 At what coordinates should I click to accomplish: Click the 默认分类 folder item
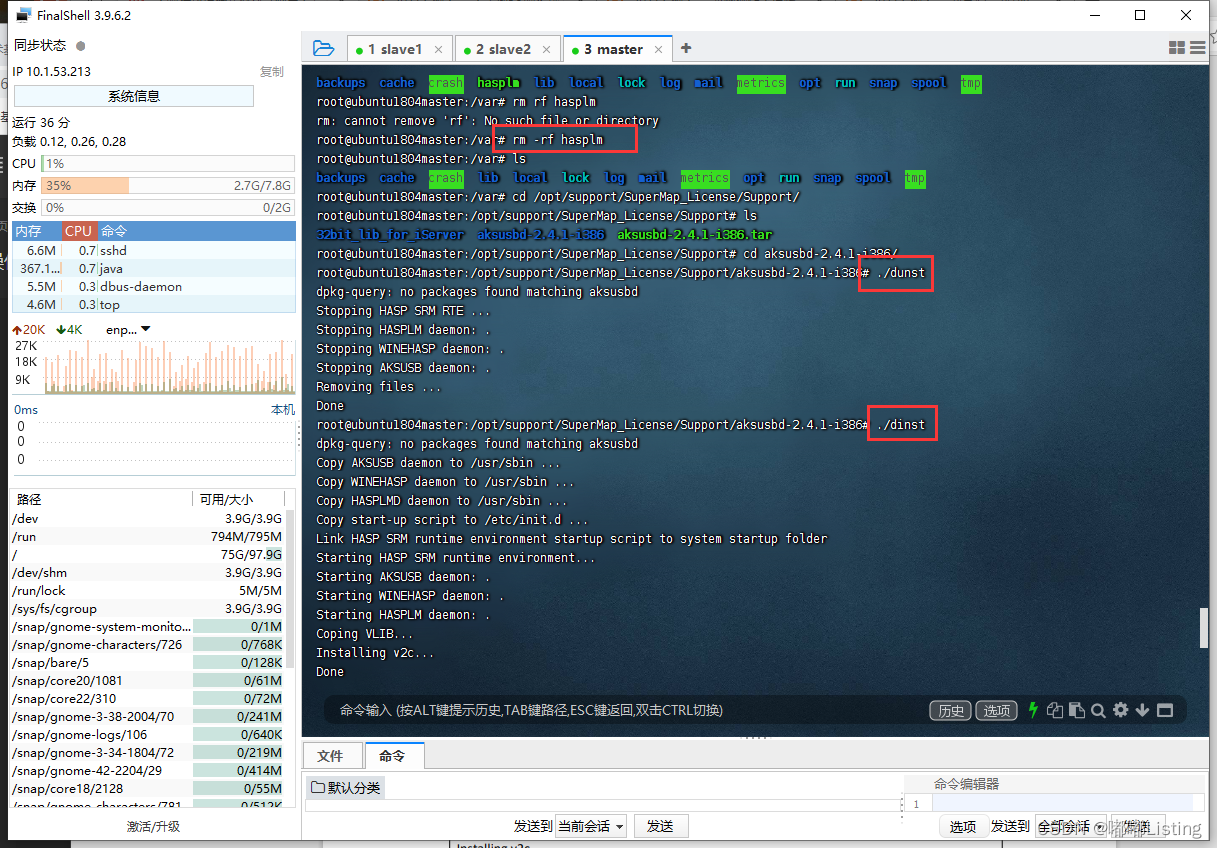pyautogui.click(x=345, y=788)
